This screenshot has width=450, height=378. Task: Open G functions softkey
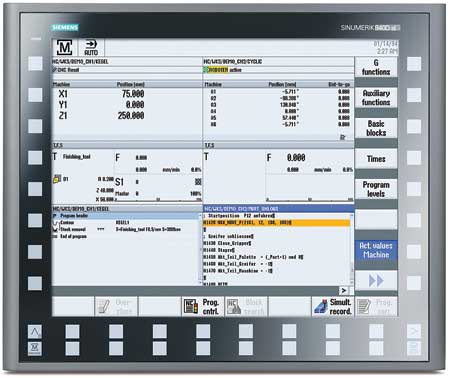[376, 67]
